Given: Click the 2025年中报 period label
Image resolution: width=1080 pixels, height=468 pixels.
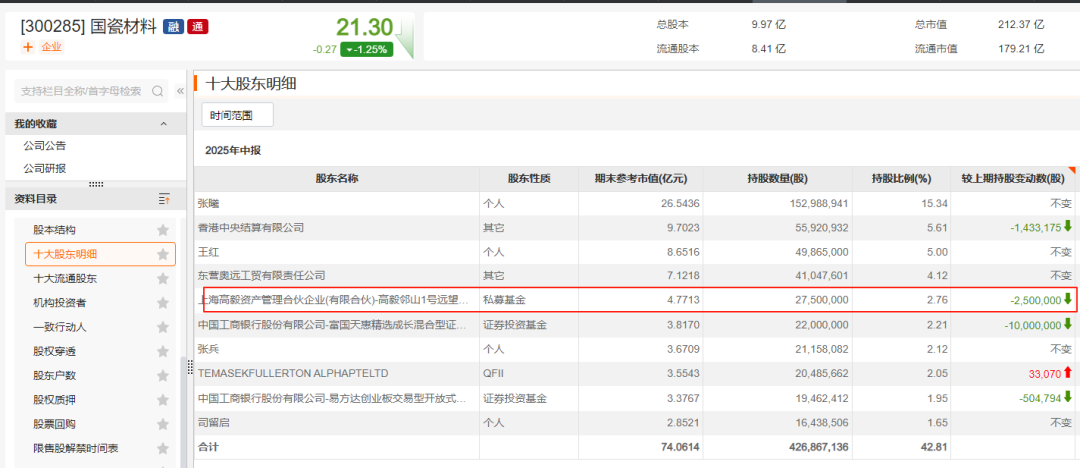Looking at the screenshot, I should pyautogui.click(x=233, y=150).
